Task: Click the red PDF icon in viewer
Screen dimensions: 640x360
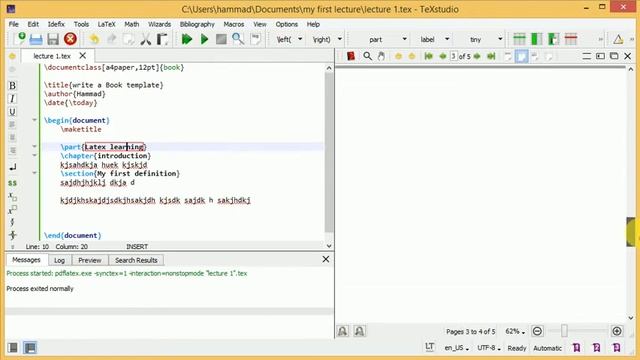Action: [351, 56]
